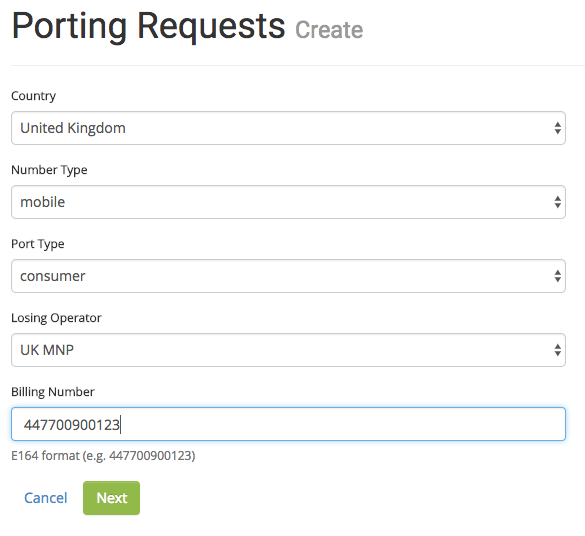Click the Number Type dropdown arrows icon
This screenshot has width=585, height=536.
click(557, 202)
